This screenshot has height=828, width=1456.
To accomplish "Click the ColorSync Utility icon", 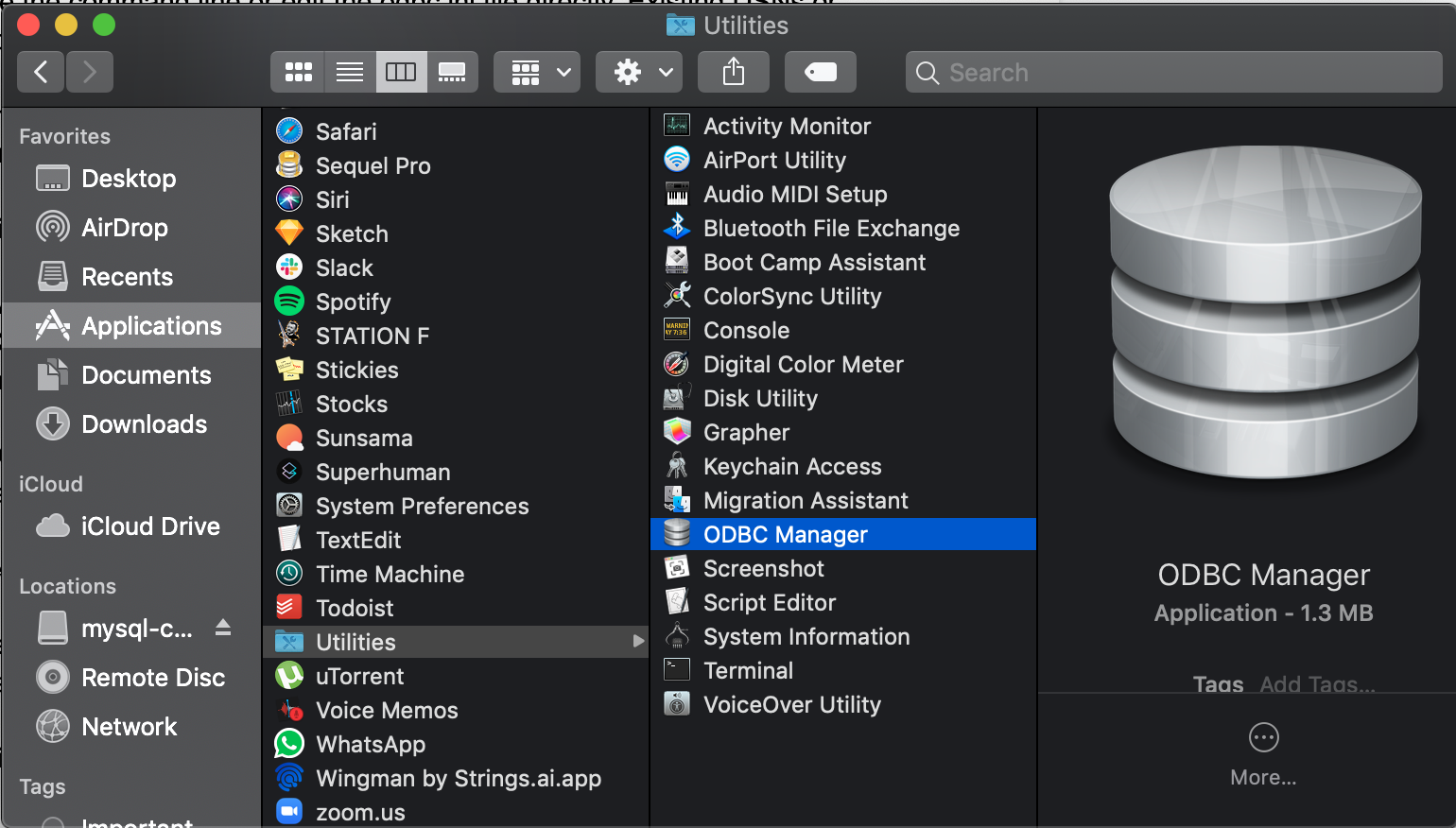I will (677, 296).
